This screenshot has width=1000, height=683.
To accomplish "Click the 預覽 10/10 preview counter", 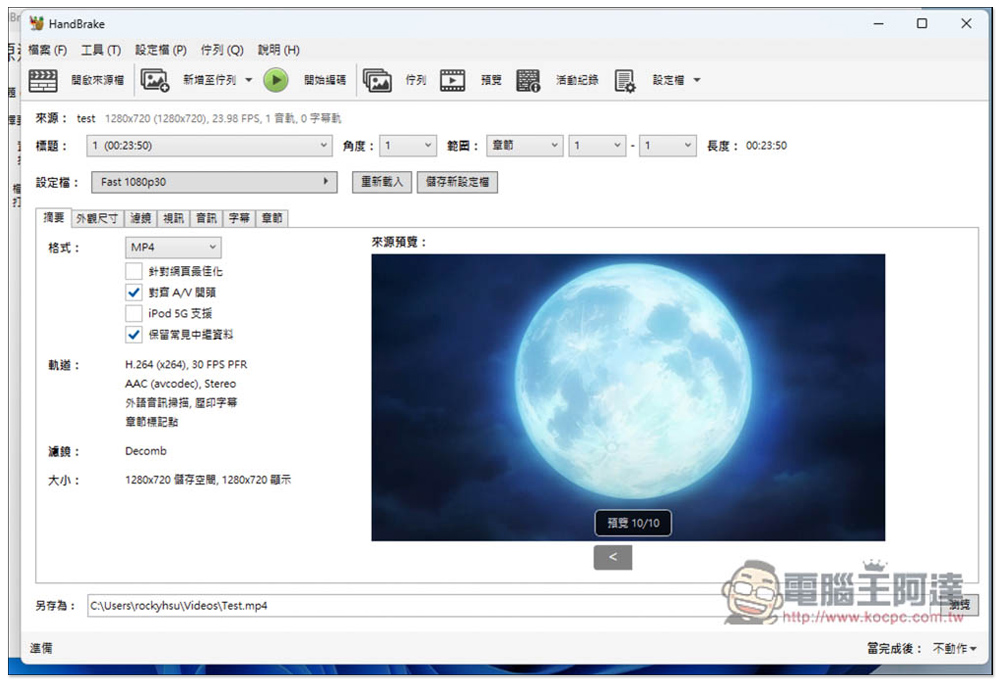I will click(633, 523).
